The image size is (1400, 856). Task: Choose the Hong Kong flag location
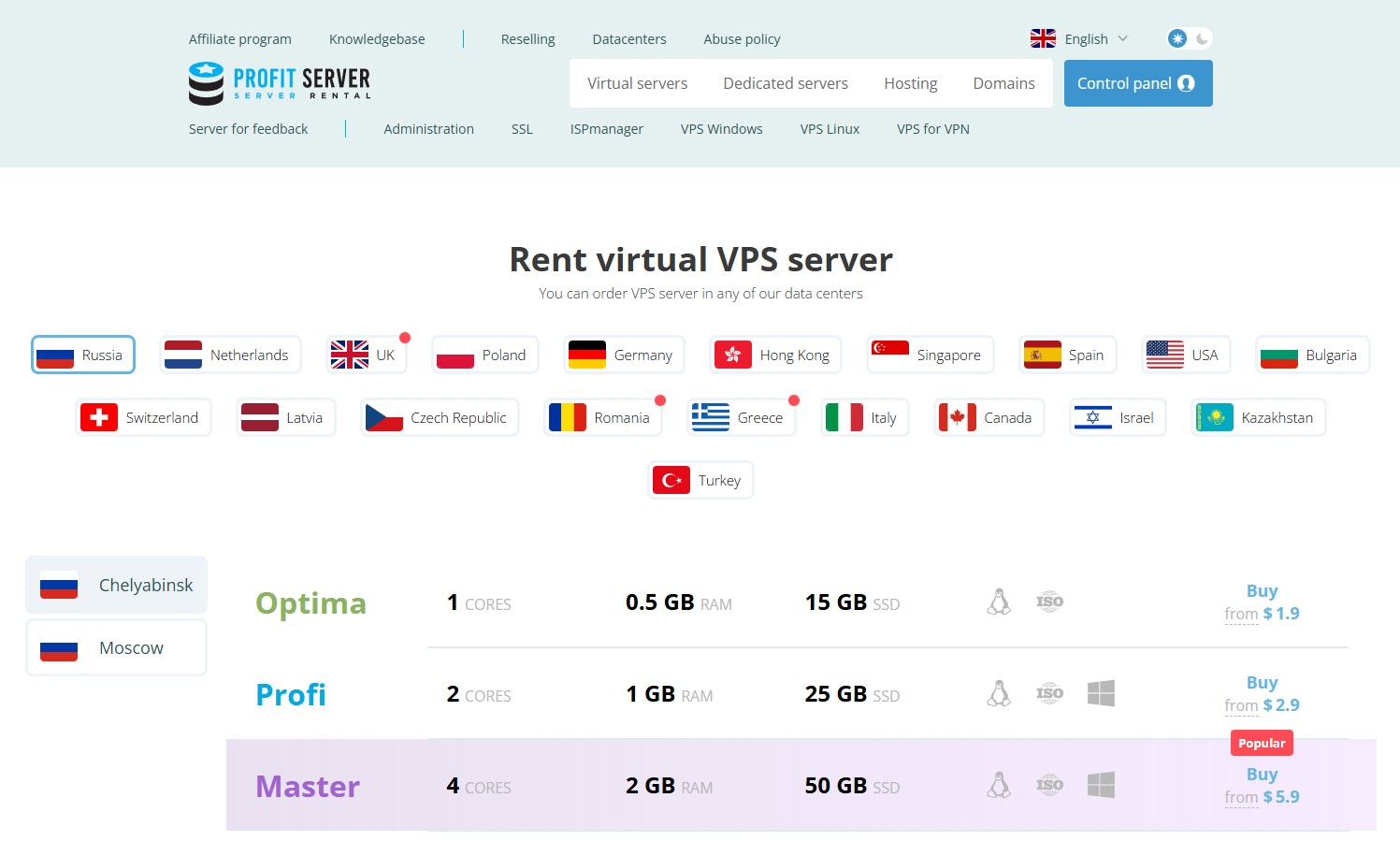774,355
